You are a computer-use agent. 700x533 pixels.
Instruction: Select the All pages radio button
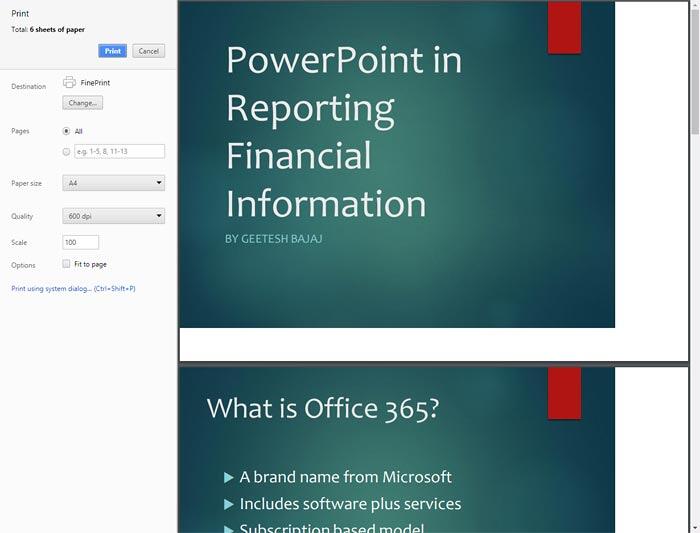point(67,131)
